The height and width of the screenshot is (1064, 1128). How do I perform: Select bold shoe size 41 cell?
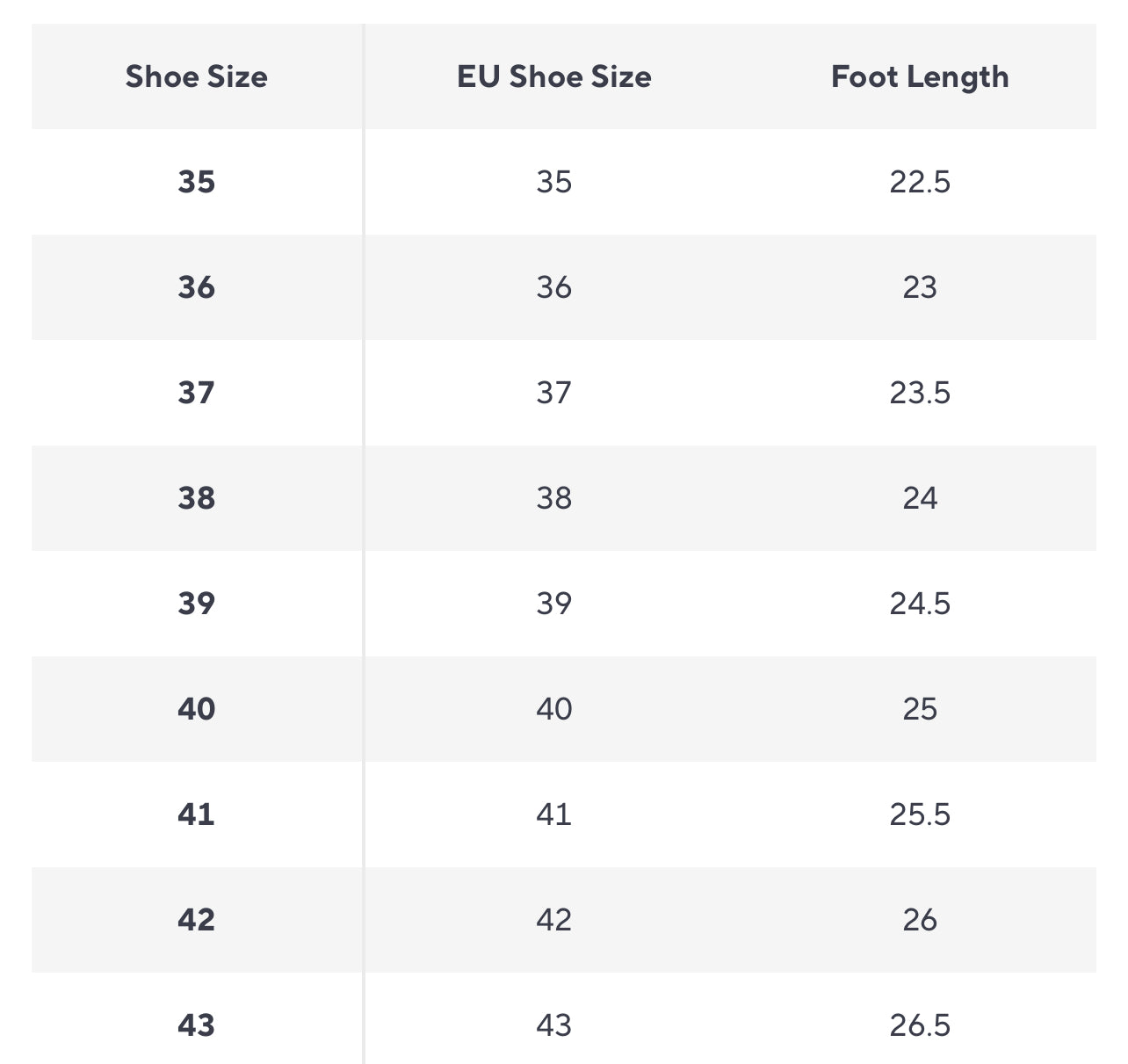[x=196, y=814]
